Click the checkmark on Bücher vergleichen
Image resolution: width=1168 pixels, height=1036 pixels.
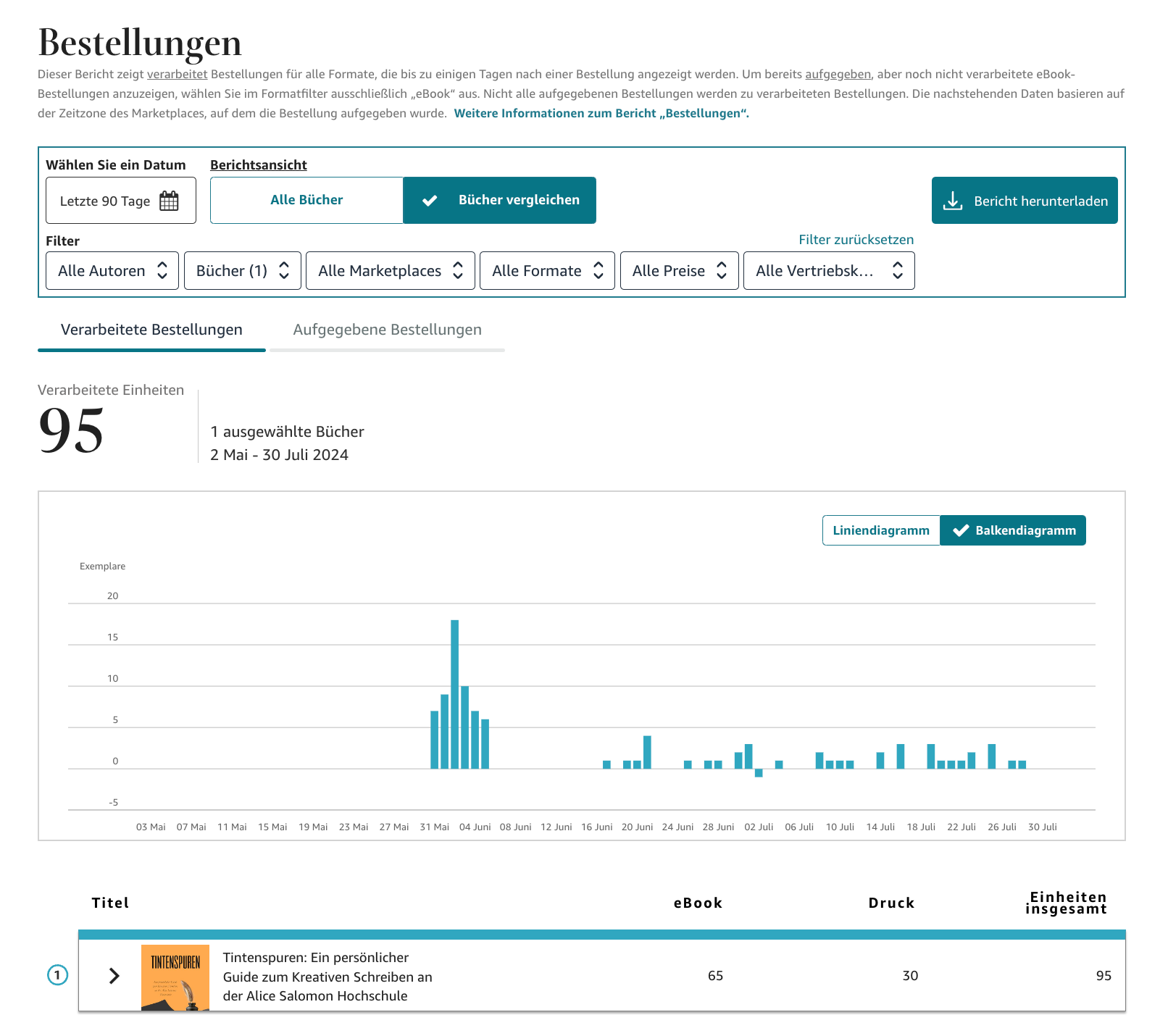[x=430, y=200]
